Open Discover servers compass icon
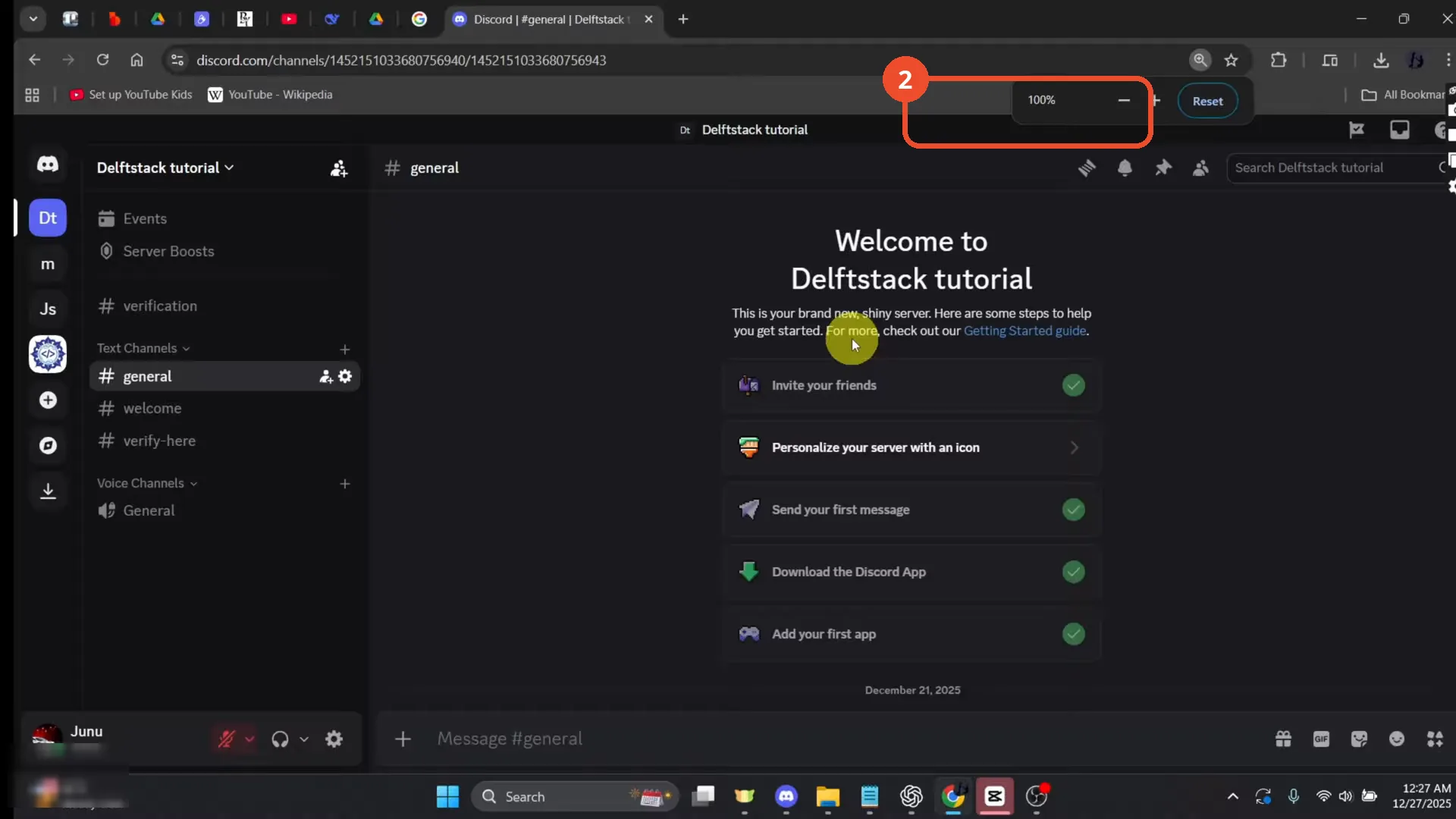The image size is (1456, 819). pos(48,445)
